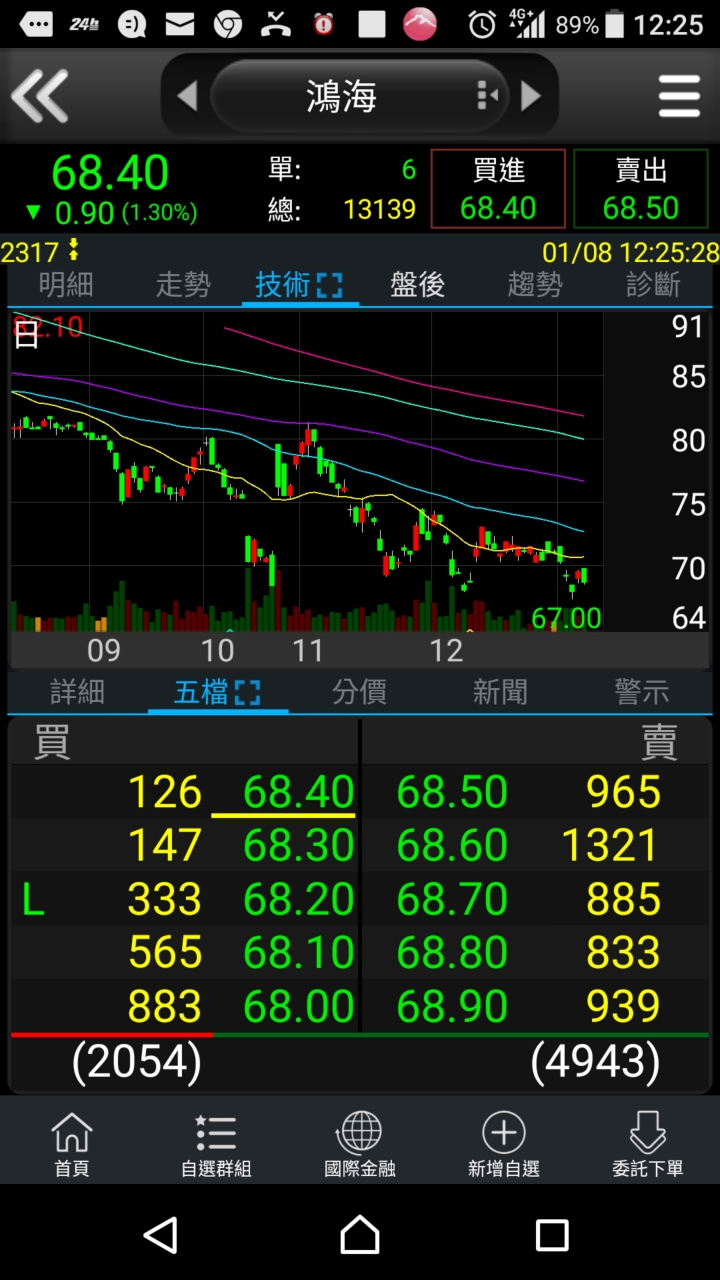Switch to the 明細 tab
Screen dimensions: 720x1280
pos(66,285)
